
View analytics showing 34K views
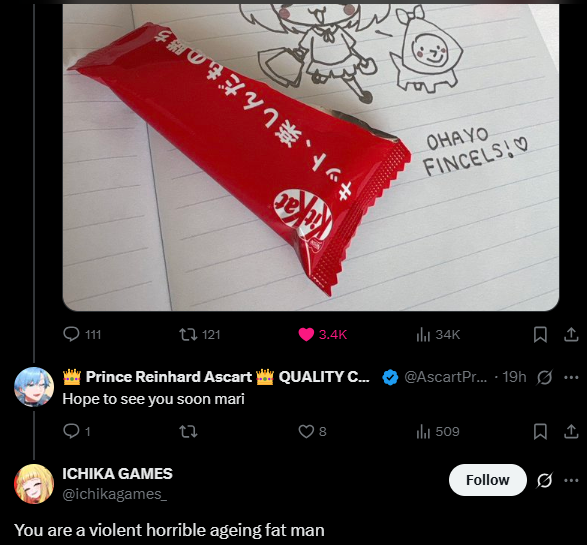(x=438, y=334)
